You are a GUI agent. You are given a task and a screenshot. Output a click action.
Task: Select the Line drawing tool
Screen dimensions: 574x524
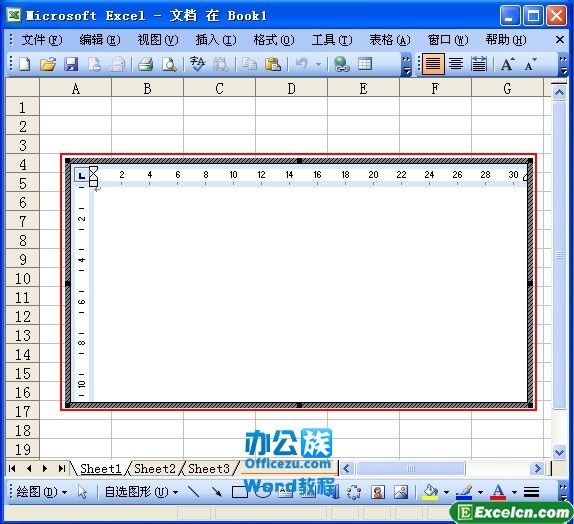193,492
